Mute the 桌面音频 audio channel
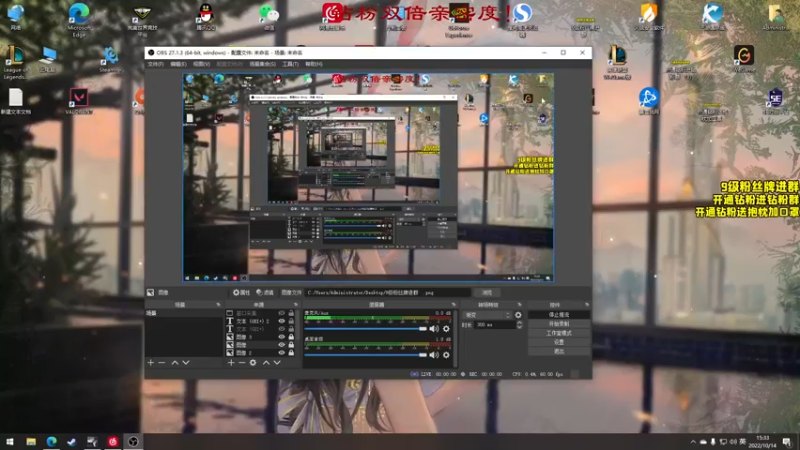 click(x=434, y=355)
